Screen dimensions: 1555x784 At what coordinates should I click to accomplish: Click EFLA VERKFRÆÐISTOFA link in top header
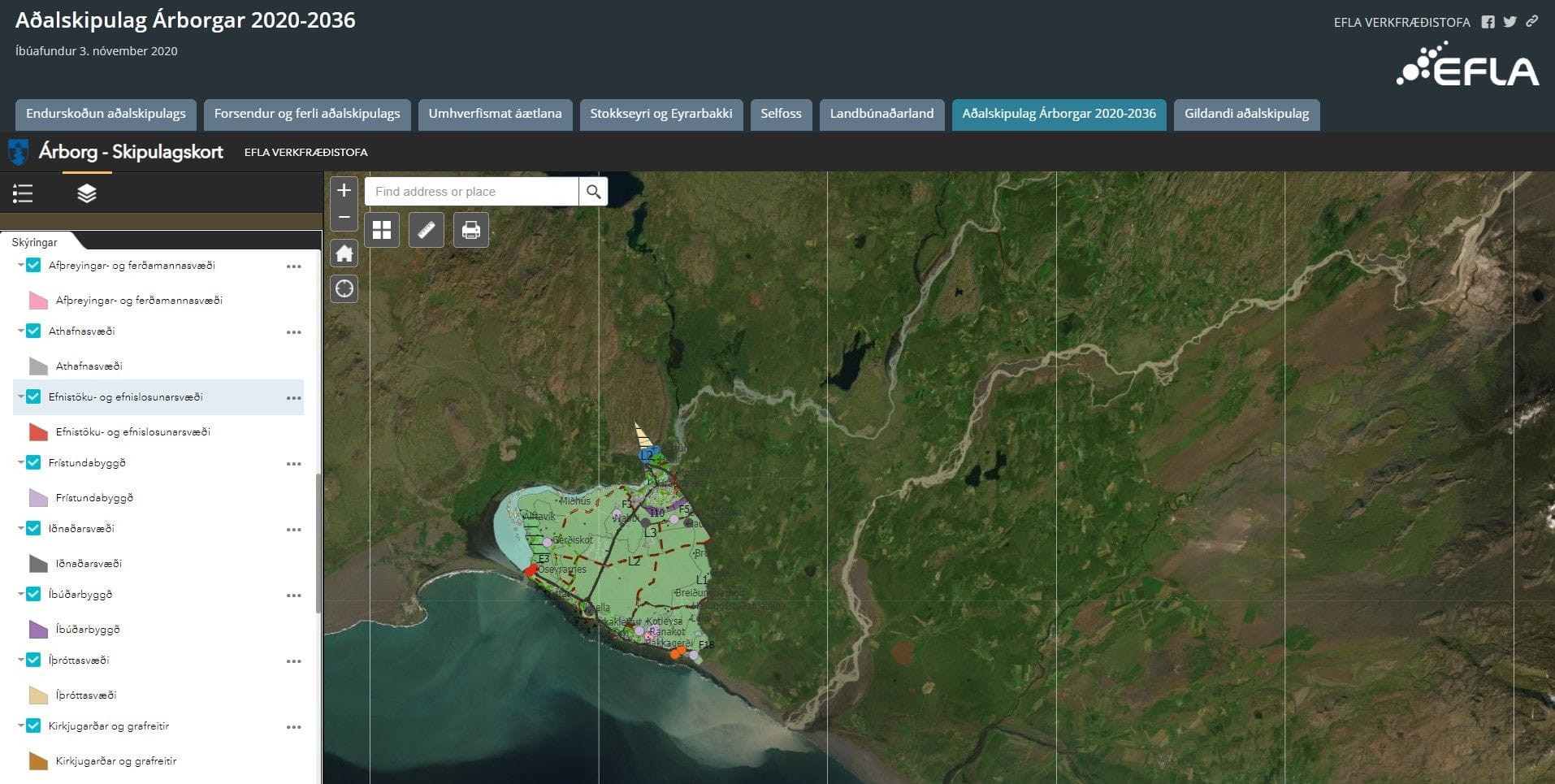coord(1401,23)
